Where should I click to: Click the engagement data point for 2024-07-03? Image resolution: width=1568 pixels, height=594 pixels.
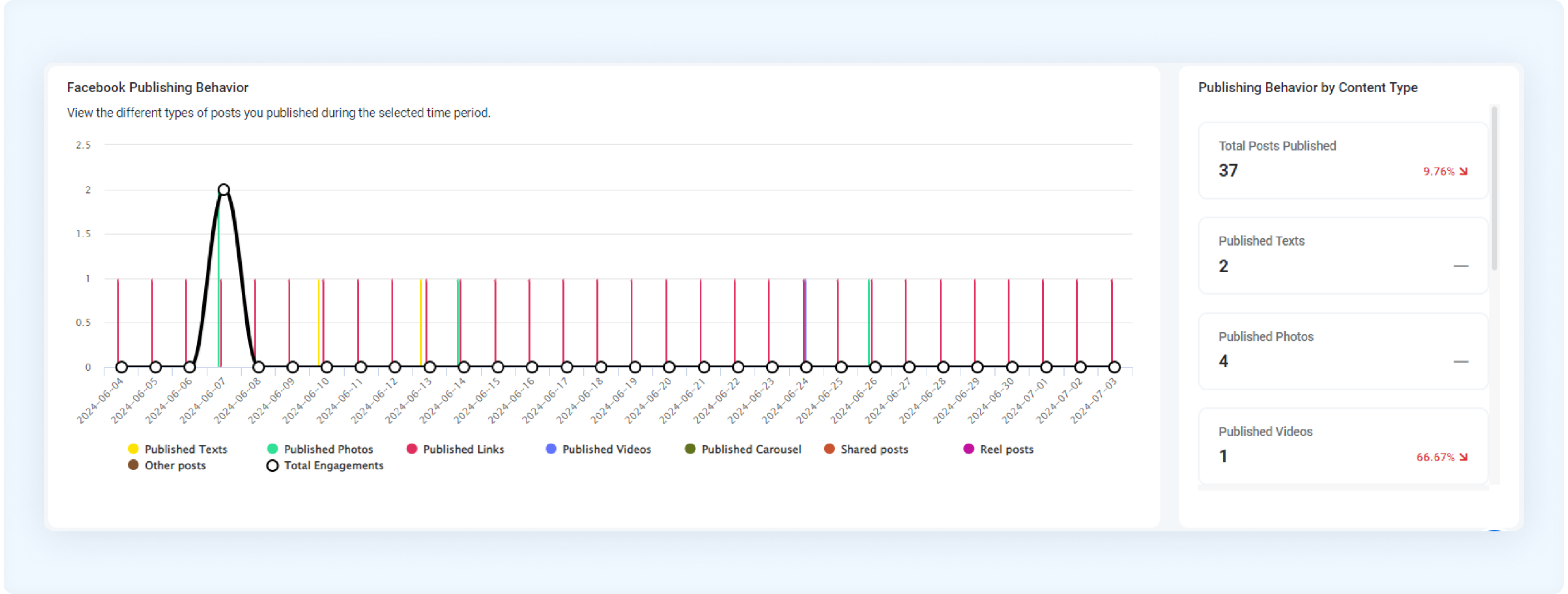pyautogui.click(x=1114, y=367)
